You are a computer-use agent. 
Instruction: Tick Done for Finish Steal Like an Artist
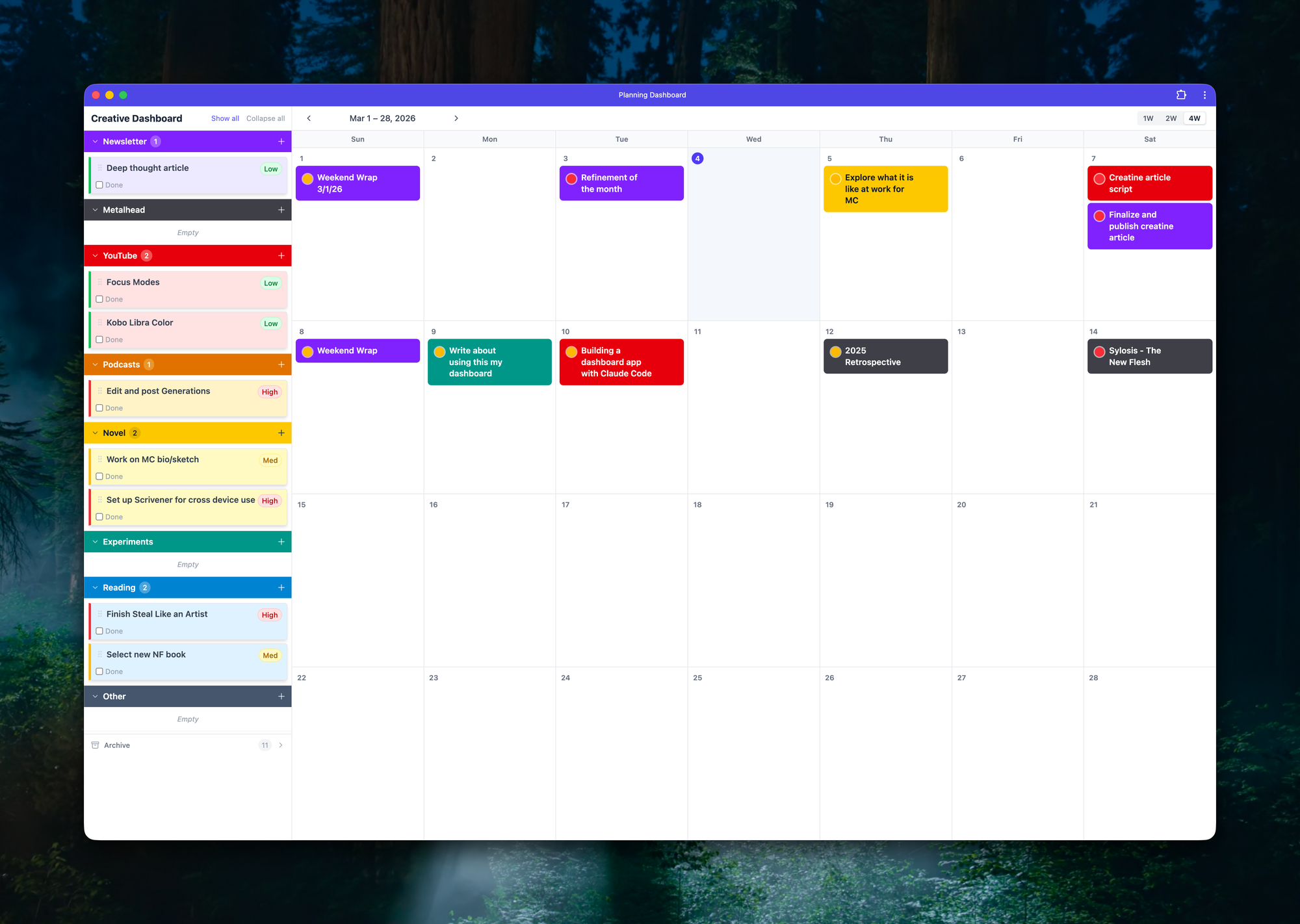tap(99, 632)
